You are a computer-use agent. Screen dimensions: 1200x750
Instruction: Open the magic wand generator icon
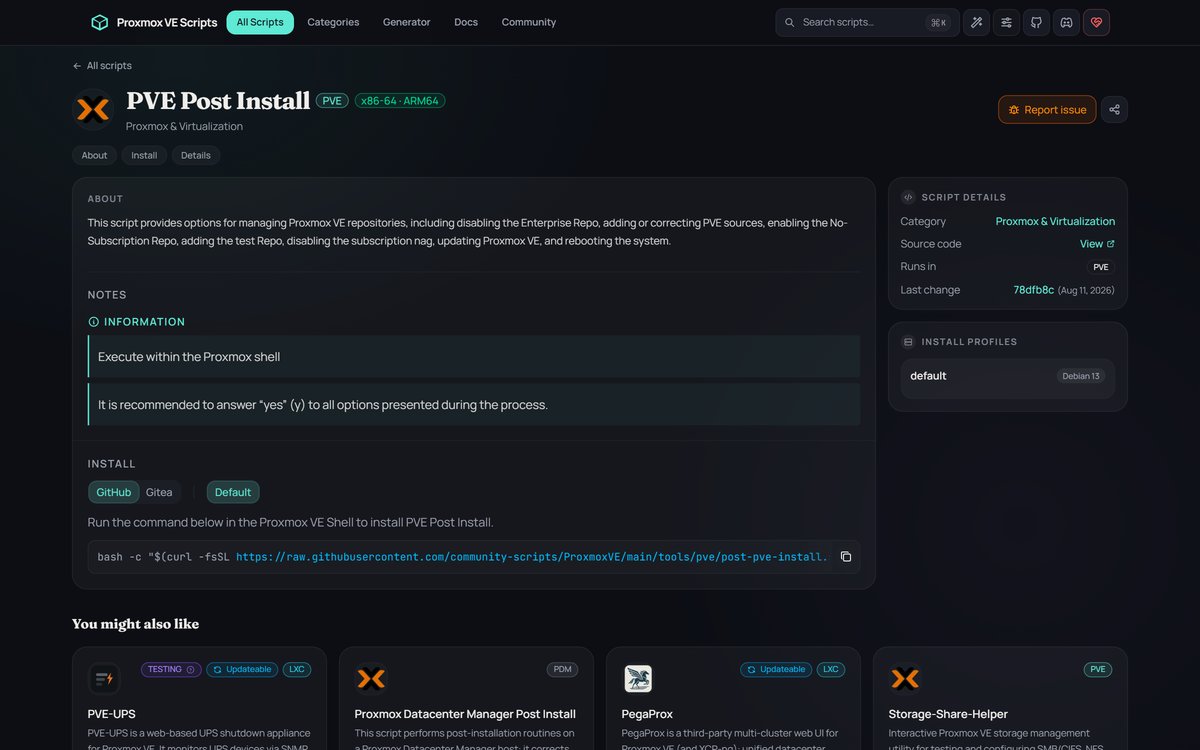pyautogui.click(x=976, y=22)
